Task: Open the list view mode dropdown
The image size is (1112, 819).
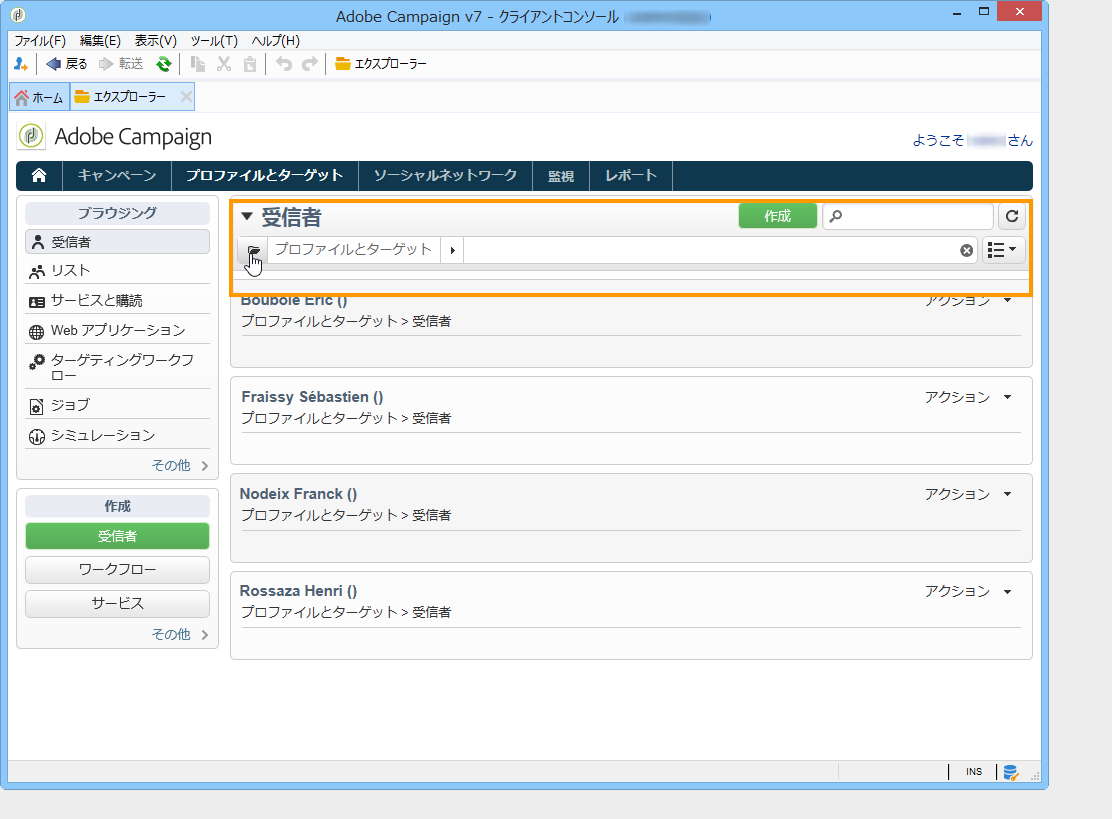Action: pyautogui.click(x=1003, y=250)
